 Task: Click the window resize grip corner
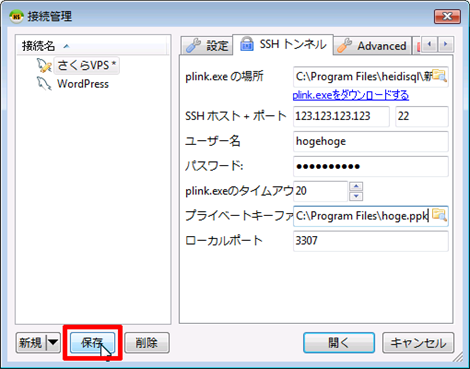(x=458, y=357)
